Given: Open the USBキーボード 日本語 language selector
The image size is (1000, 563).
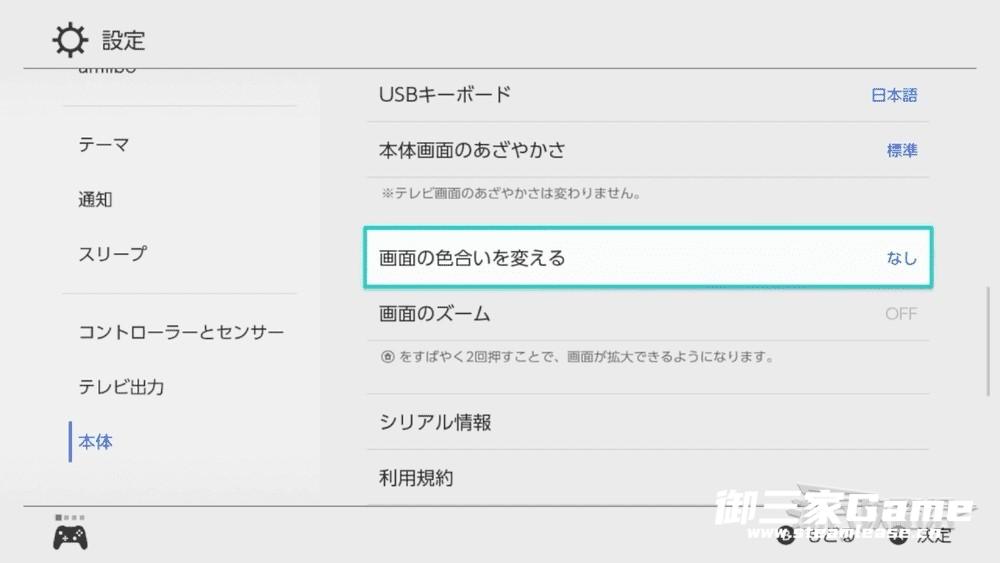Looking at the screenshot, I should (x=894, y=96).
